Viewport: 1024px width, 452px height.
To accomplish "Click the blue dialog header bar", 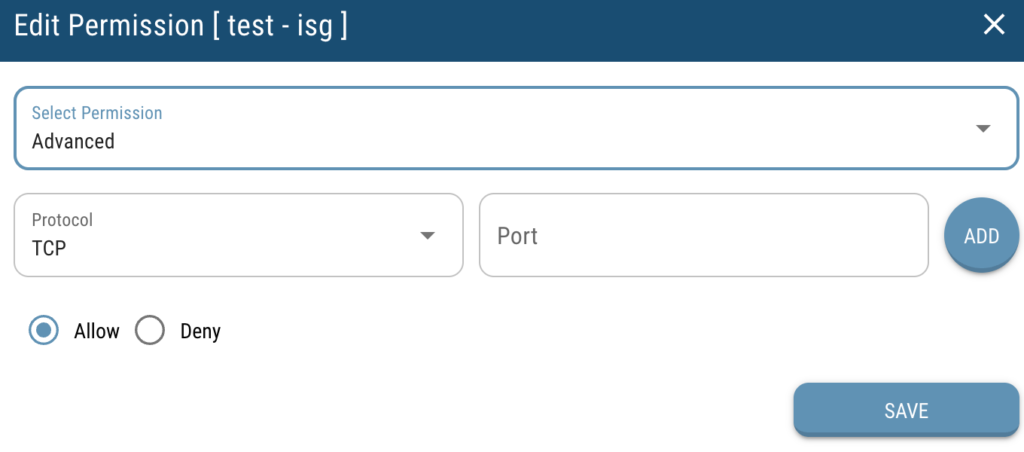I will pyautogui.click(x=512, y=31).
